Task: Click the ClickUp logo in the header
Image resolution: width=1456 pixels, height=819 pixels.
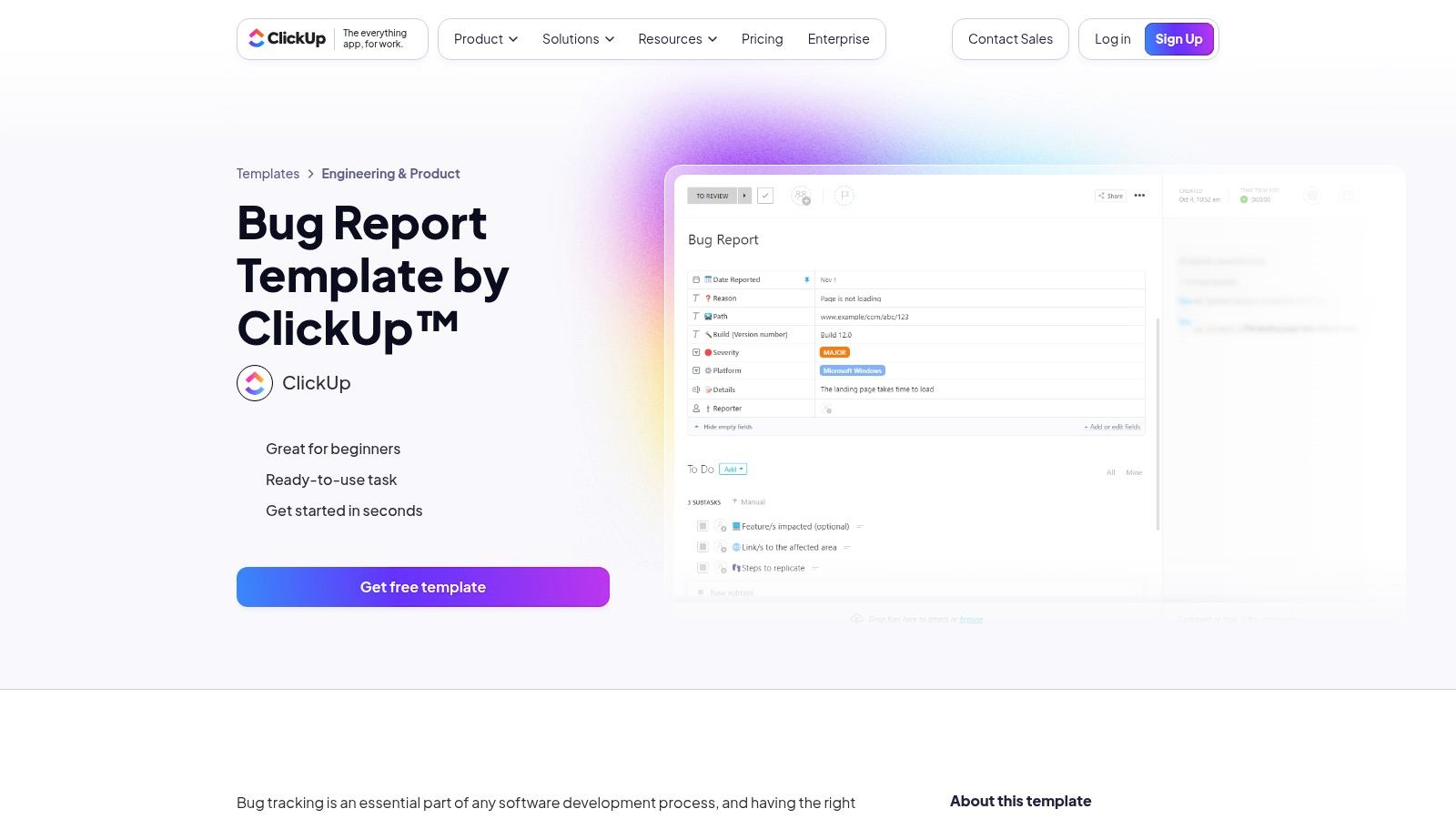Action: tap(288, 38)
